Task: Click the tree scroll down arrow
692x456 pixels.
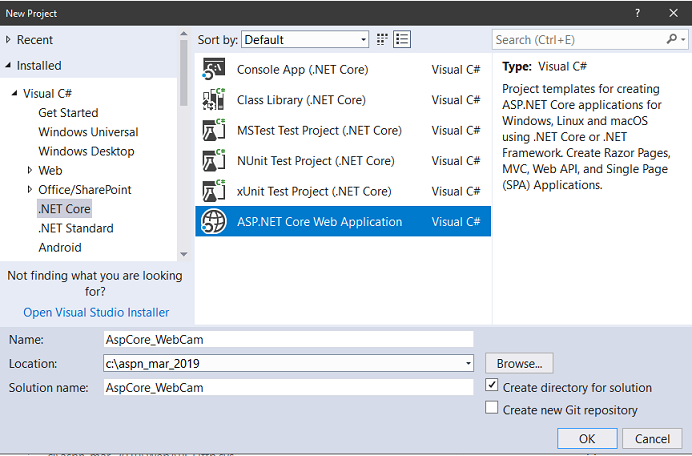Action: (184, 254)
